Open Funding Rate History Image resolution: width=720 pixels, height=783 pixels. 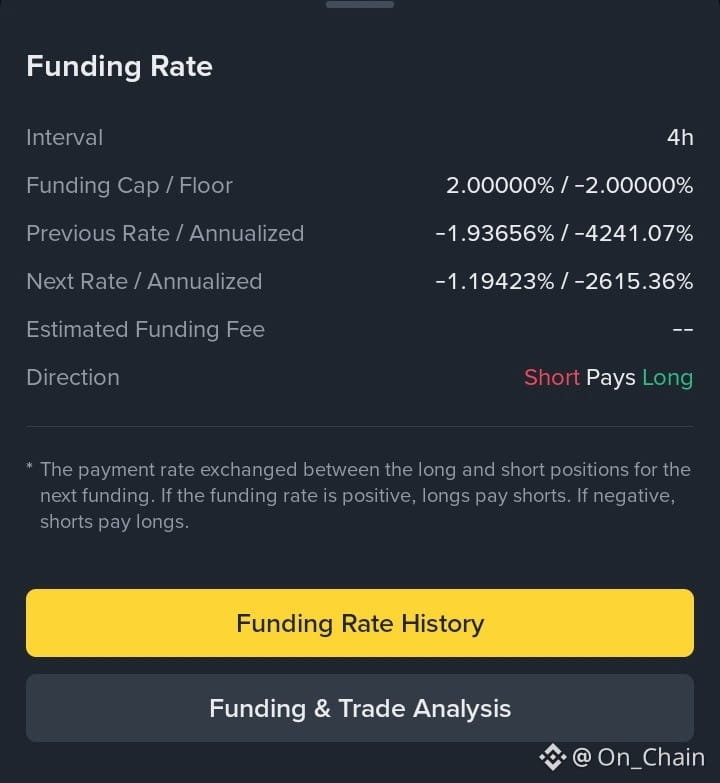[x=360, y=623]
